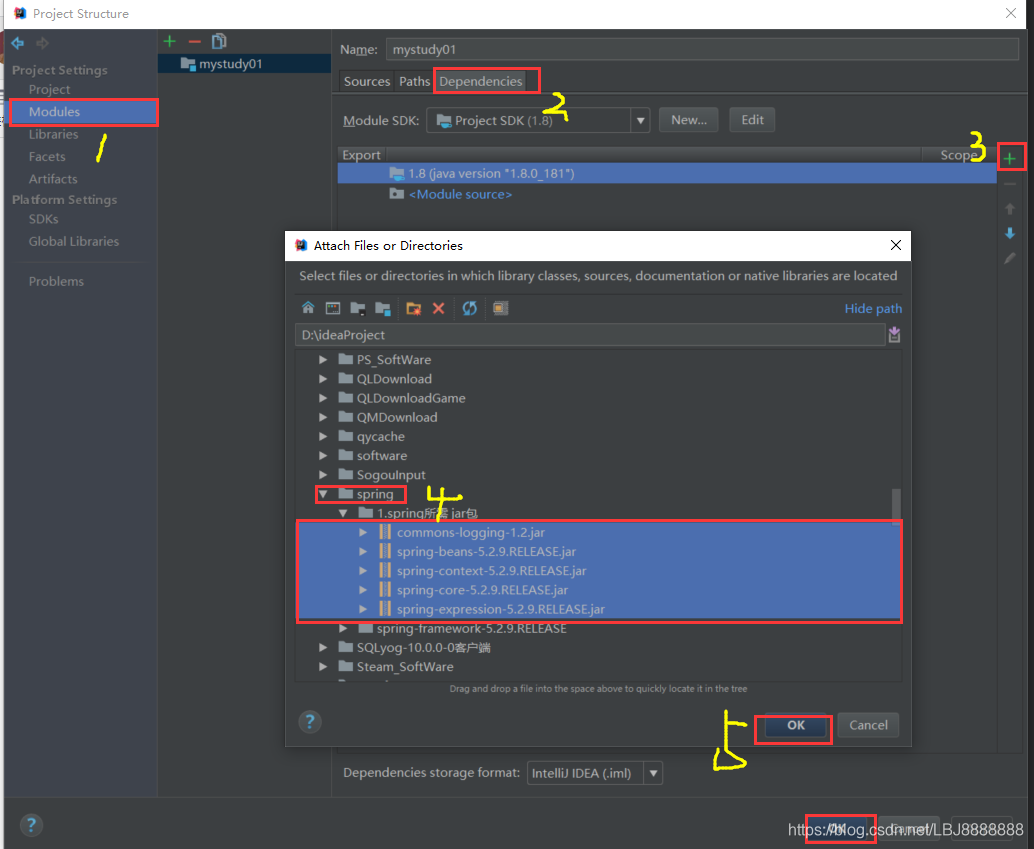Expand the software folder
The width and height of the screenshot is (1034, 849).
click(323, 456)
